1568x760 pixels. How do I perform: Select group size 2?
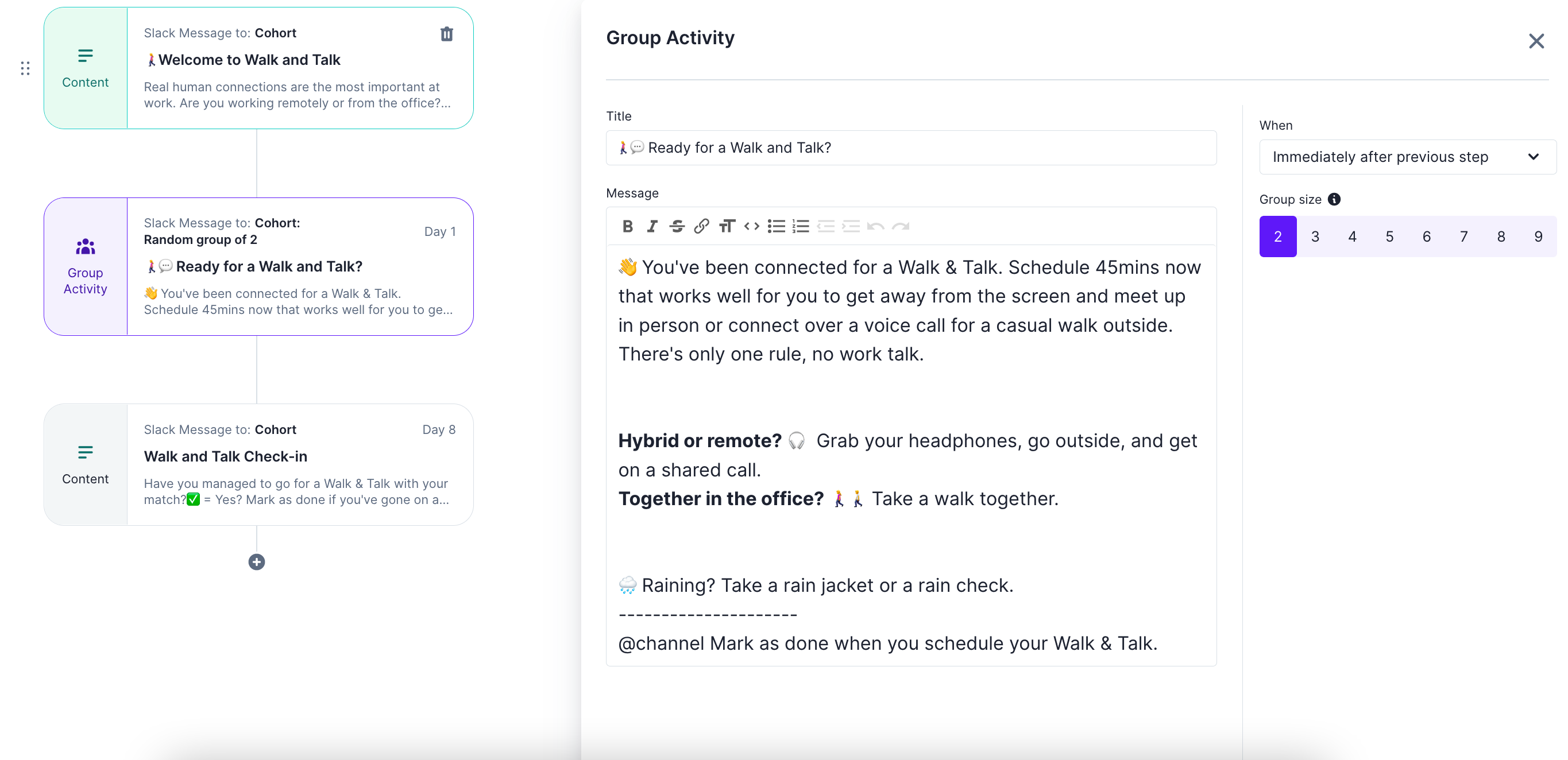tap(1277, 236)
